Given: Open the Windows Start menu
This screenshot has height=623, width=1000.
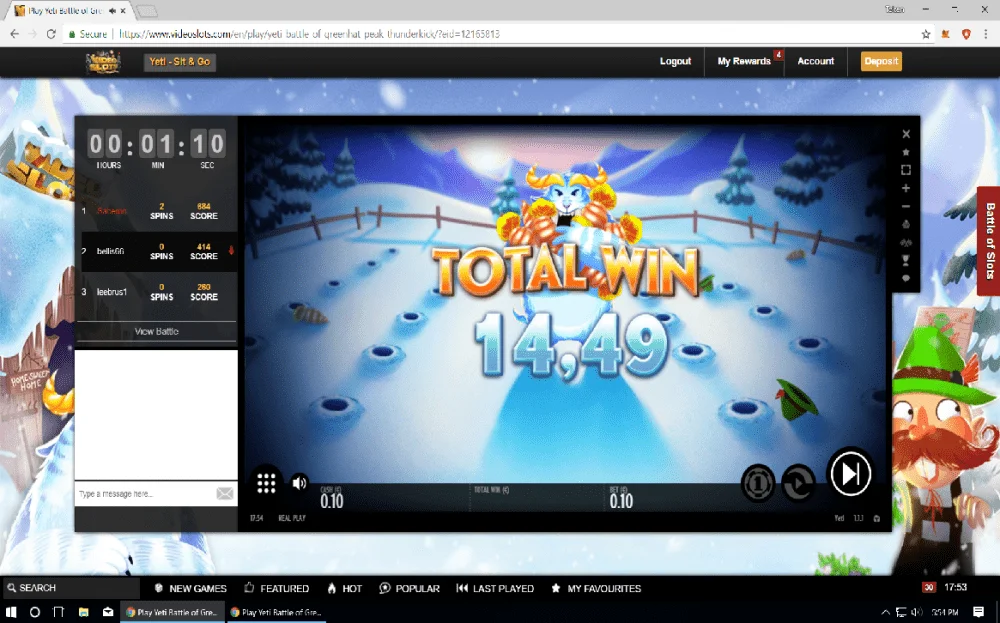Looking at the screenshot, I should pyautogui.click(x=11, y=612).
